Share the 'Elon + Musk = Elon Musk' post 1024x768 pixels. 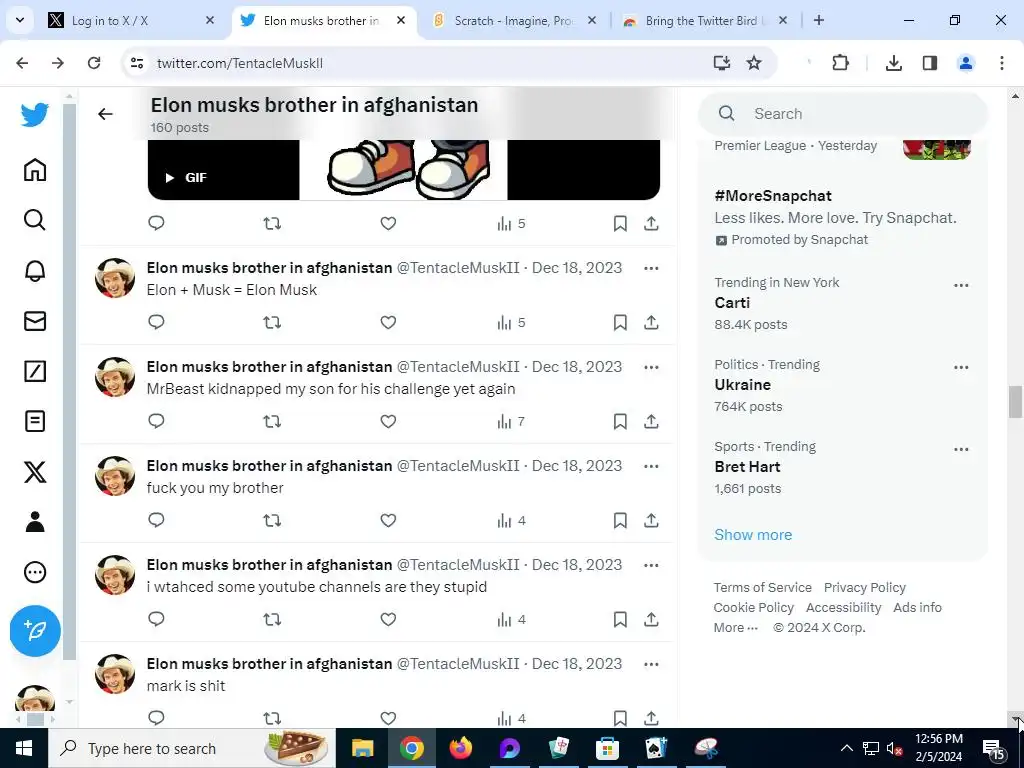pos(651,322)
